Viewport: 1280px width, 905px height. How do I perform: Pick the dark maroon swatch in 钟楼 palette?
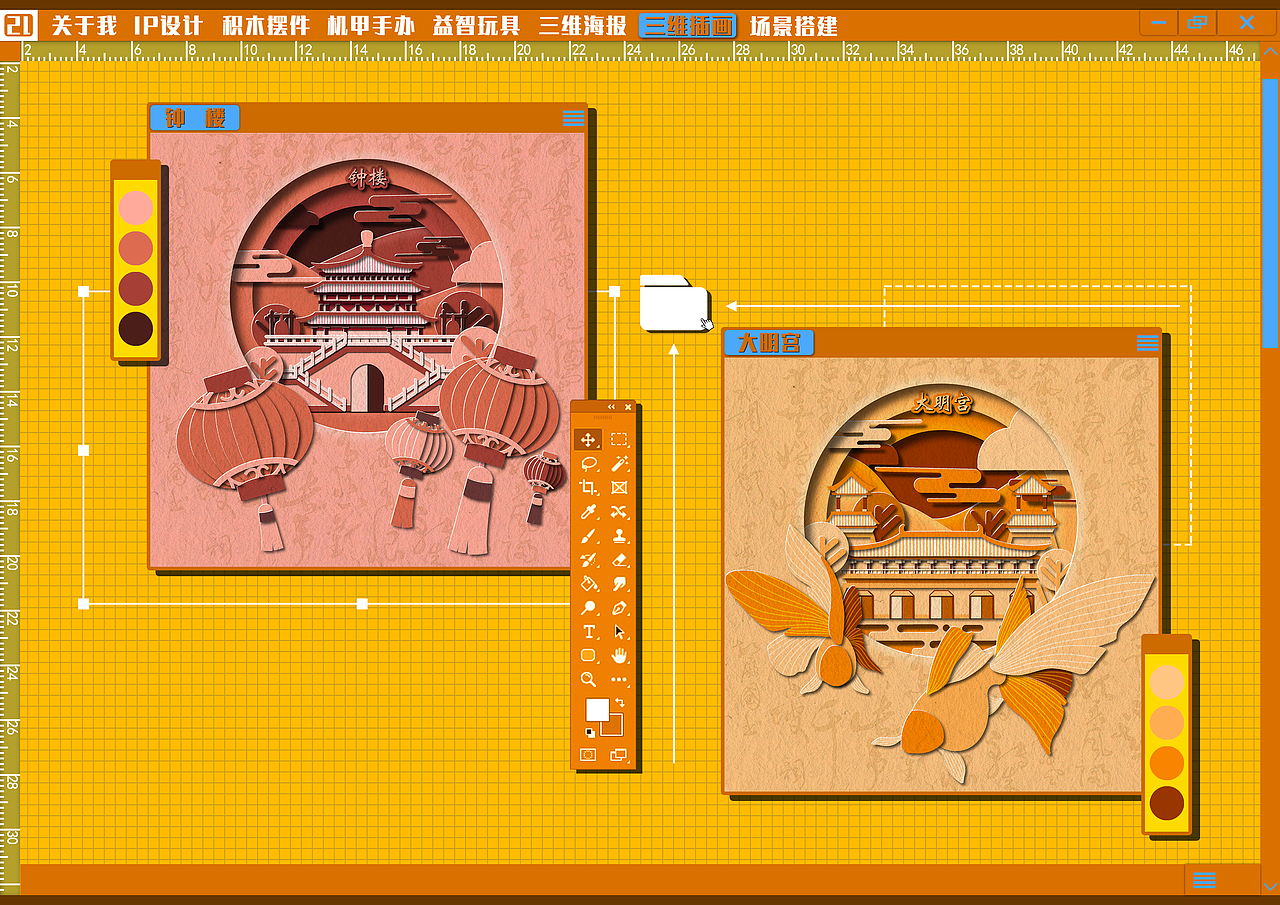coord(135,328)
